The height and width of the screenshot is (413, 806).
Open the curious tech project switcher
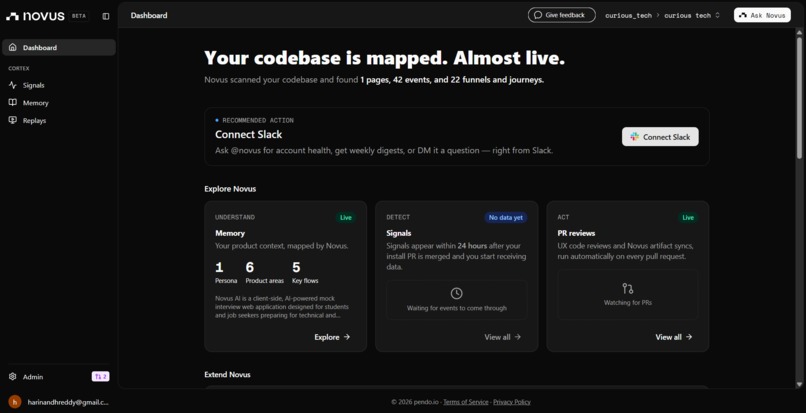(x=692, y=15)
